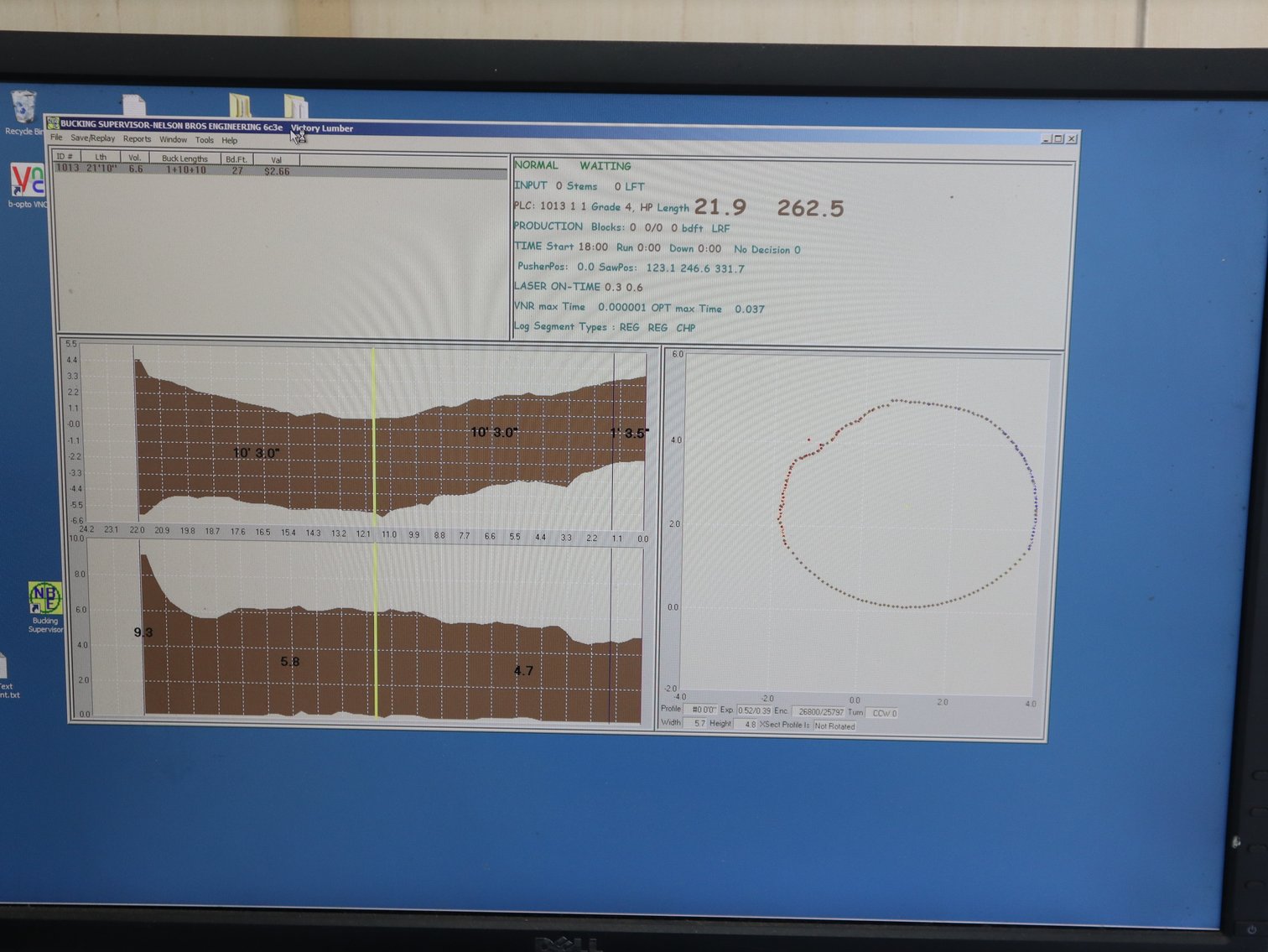Open the Reports menu

(x=137, y=139)
